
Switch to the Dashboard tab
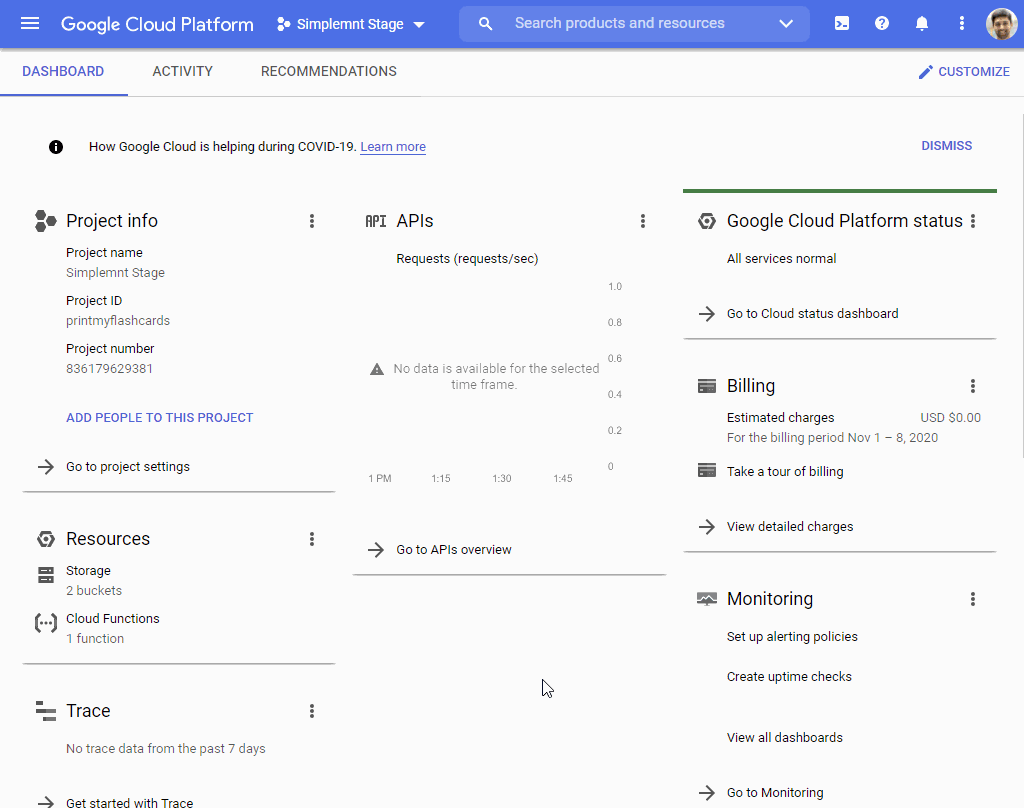(x=63, y=71)
